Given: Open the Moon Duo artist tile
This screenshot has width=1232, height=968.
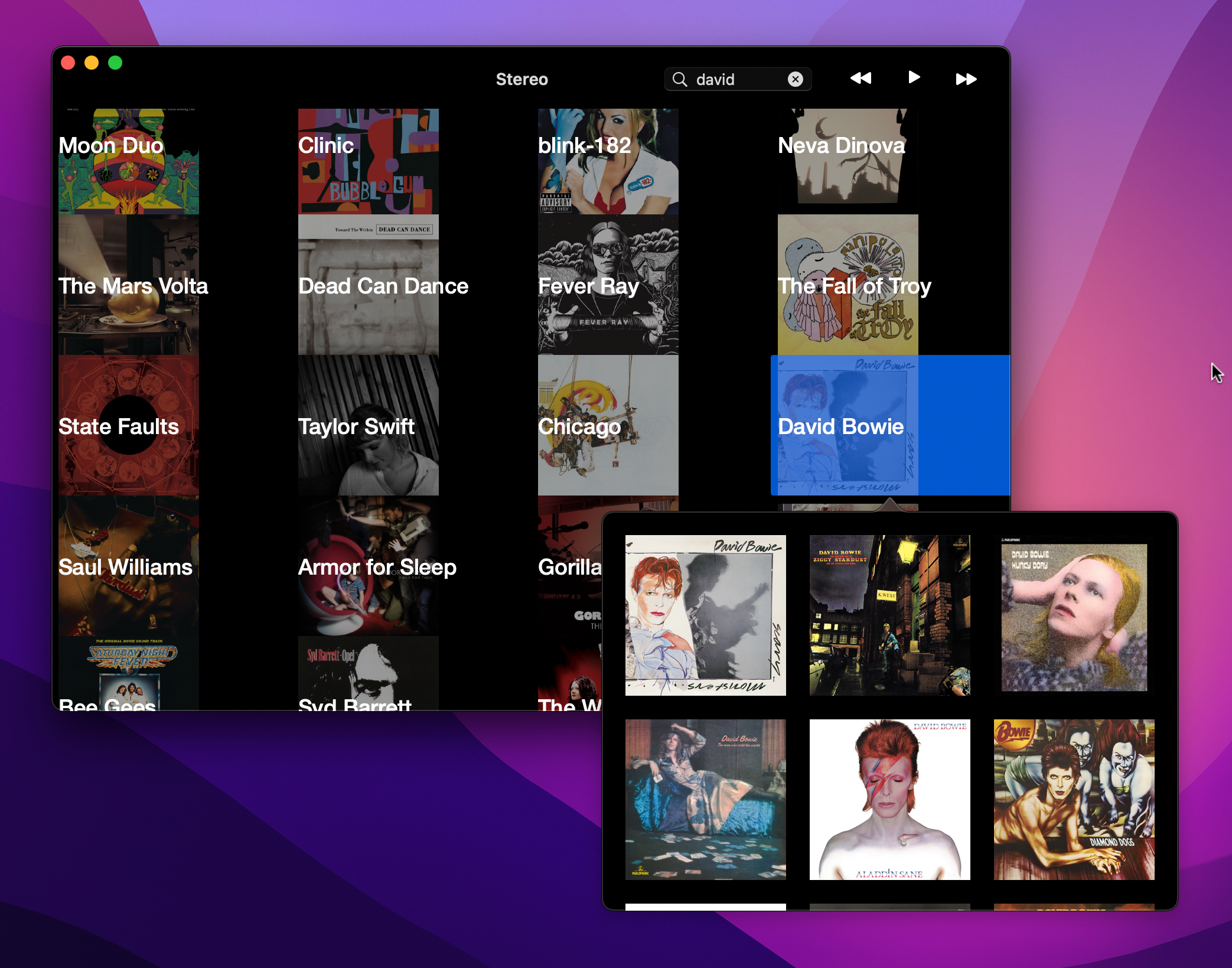Looking at the screenshot, I should (129, 161).
